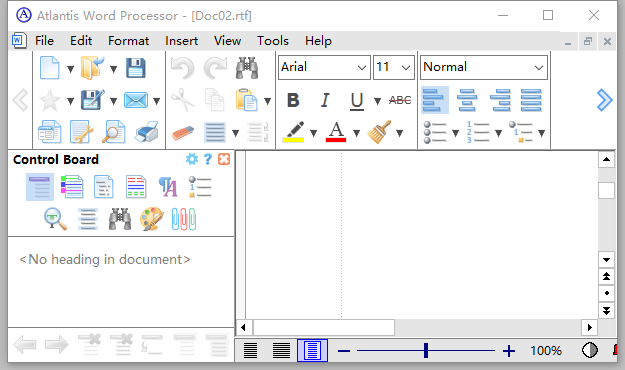Show more toolbars with right chevron
The height and width of the screenshot is (370, 625).
[x=604, y=100]
